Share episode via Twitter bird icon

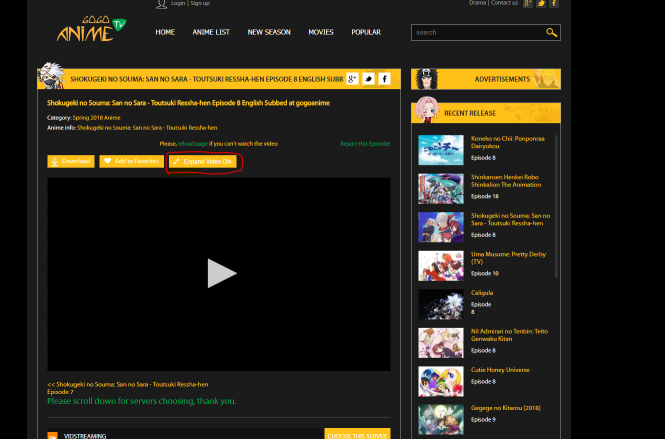368,79
